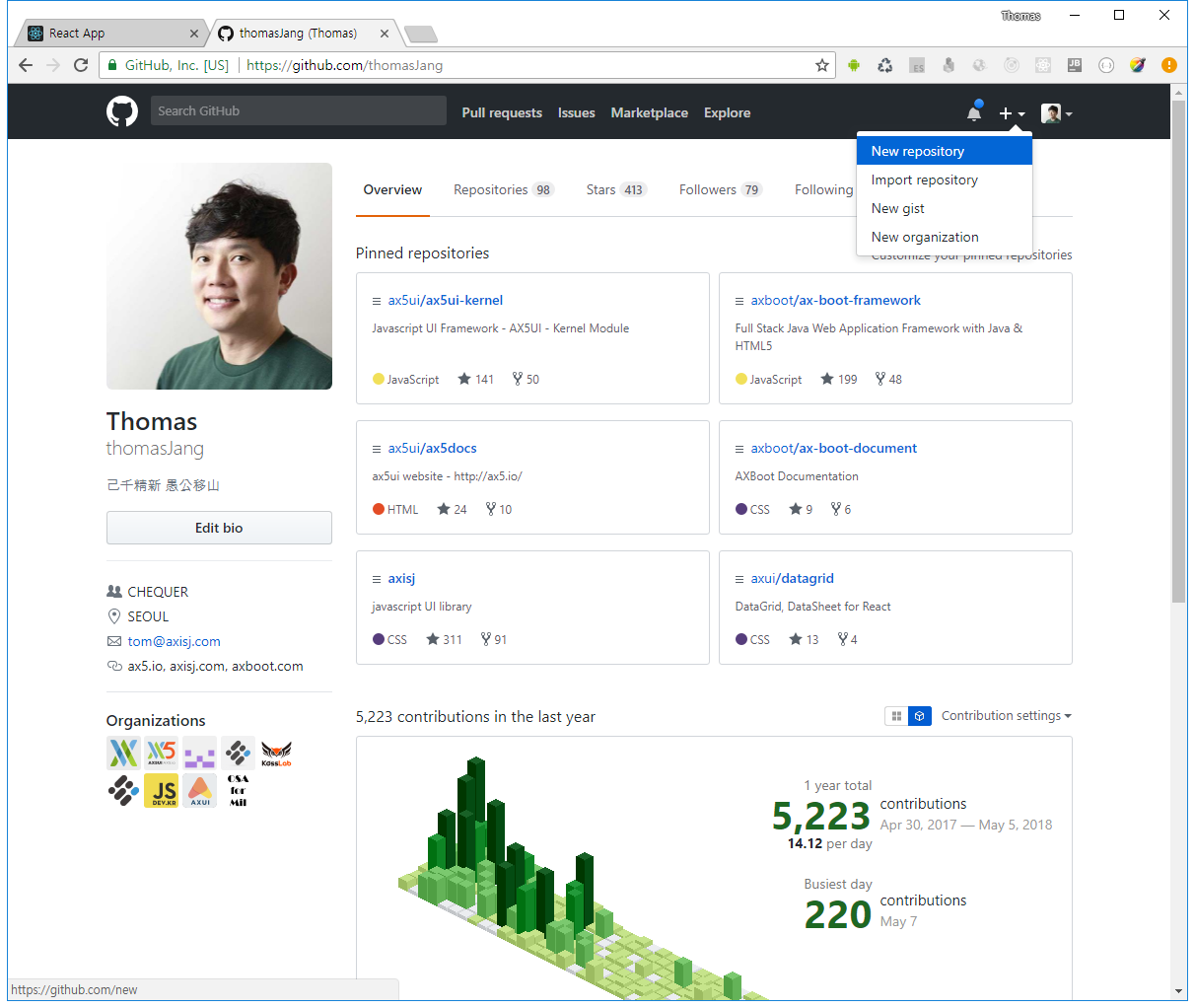The image size is (1195, 1008).
Task: Open the Overview profile tab
Action: coord(392,190)
